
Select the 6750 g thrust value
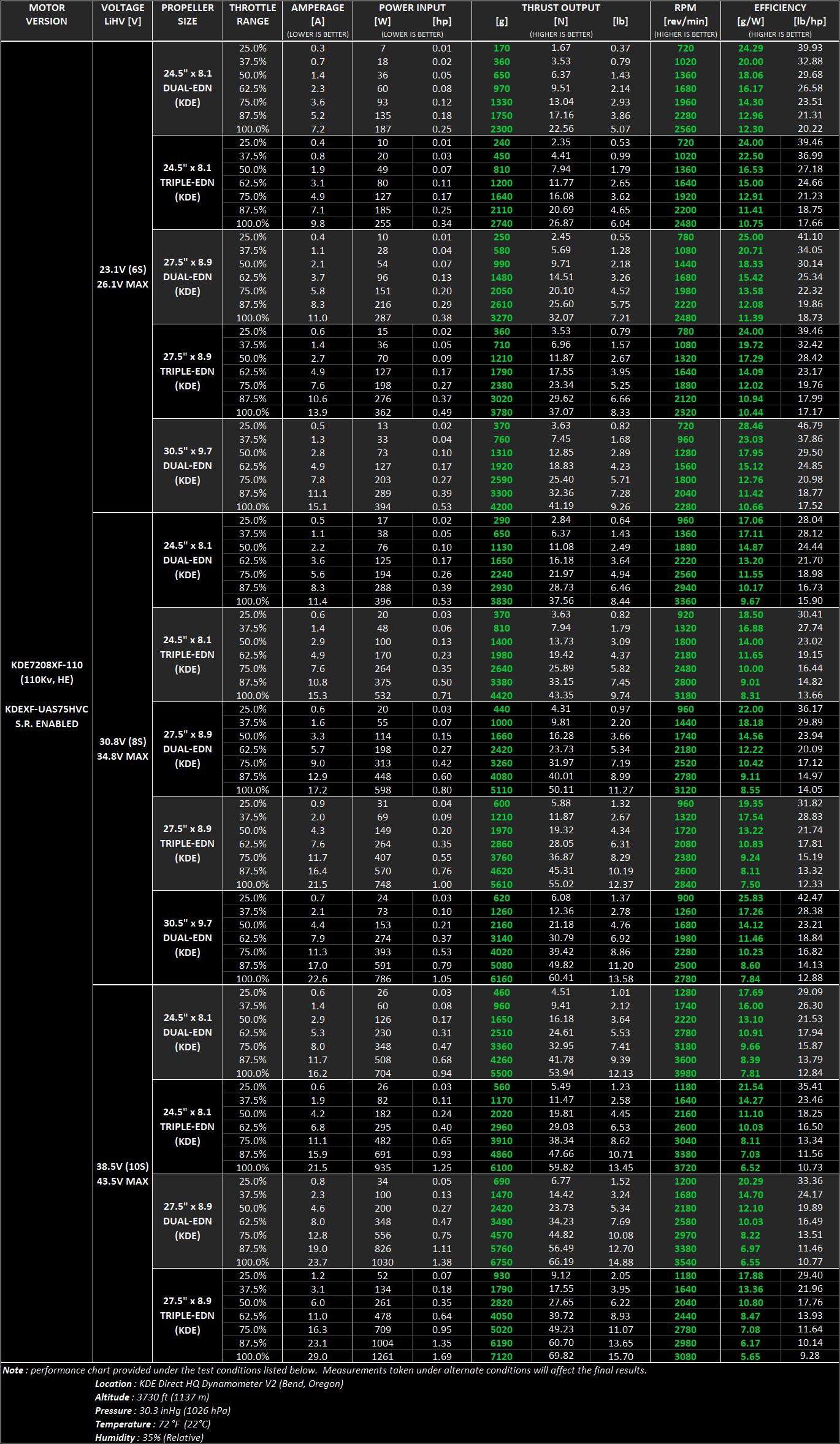(x=502, y=1262)
